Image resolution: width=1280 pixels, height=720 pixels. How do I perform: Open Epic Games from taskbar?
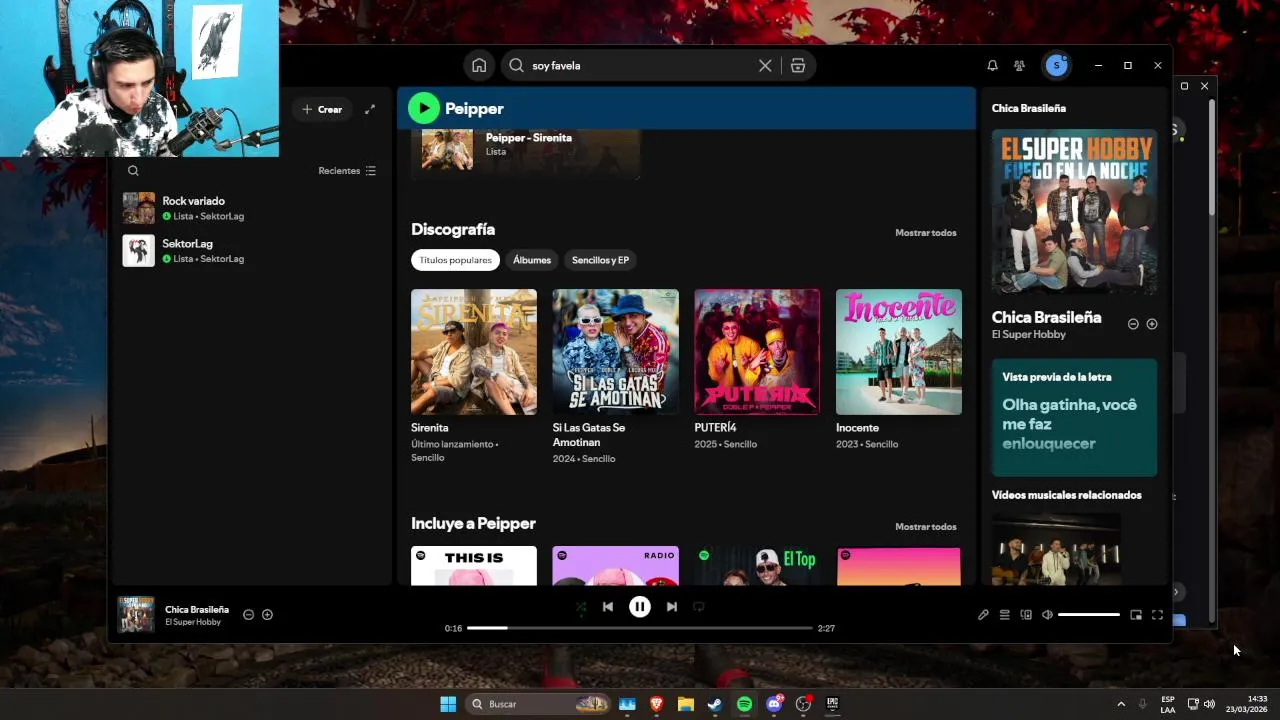pyautogui.click(x=832, y=704)
